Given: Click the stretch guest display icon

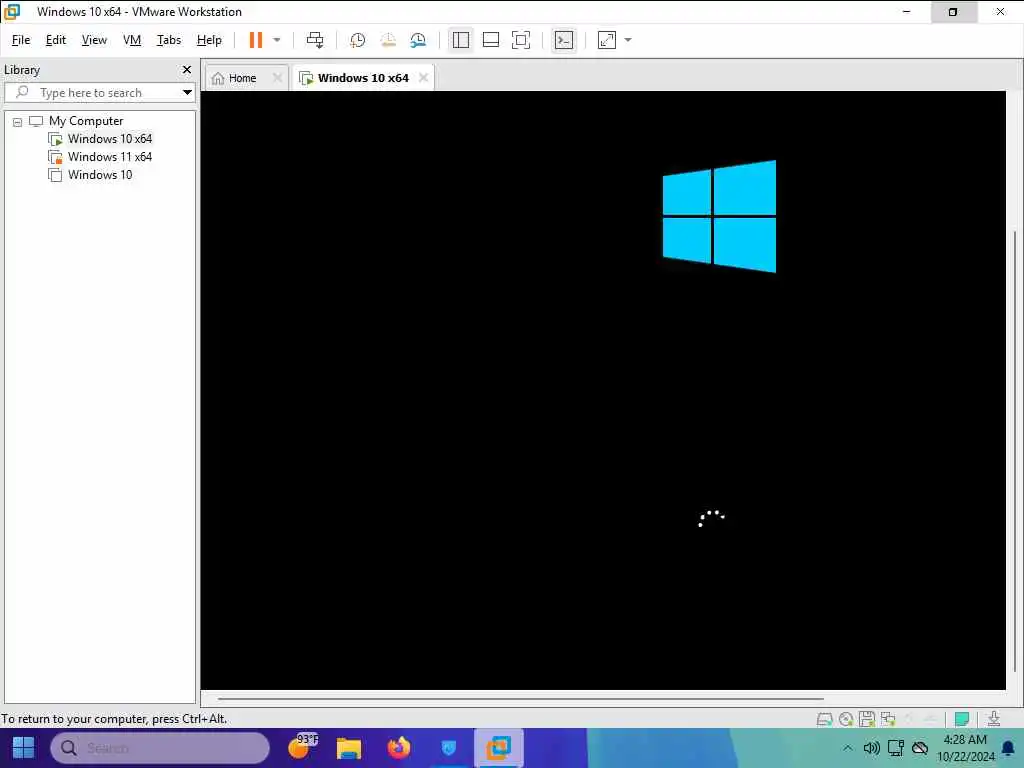Looking at the screenshot, I should click(x=607, y=40).
